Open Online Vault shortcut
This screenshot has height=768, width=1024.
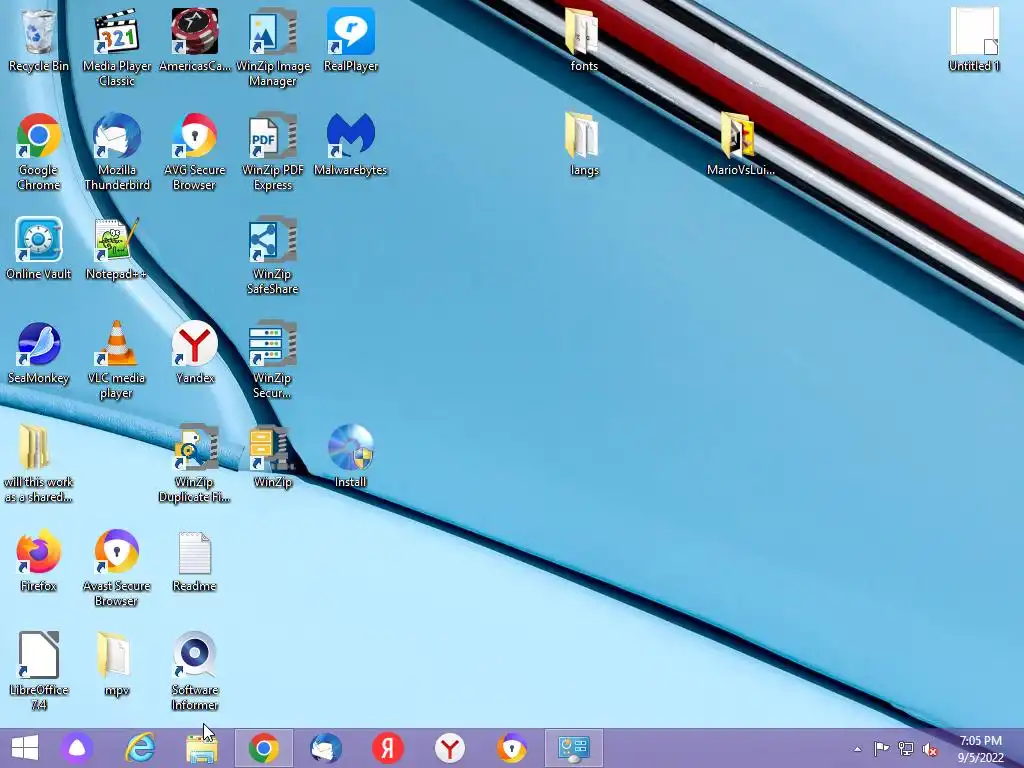38,248
